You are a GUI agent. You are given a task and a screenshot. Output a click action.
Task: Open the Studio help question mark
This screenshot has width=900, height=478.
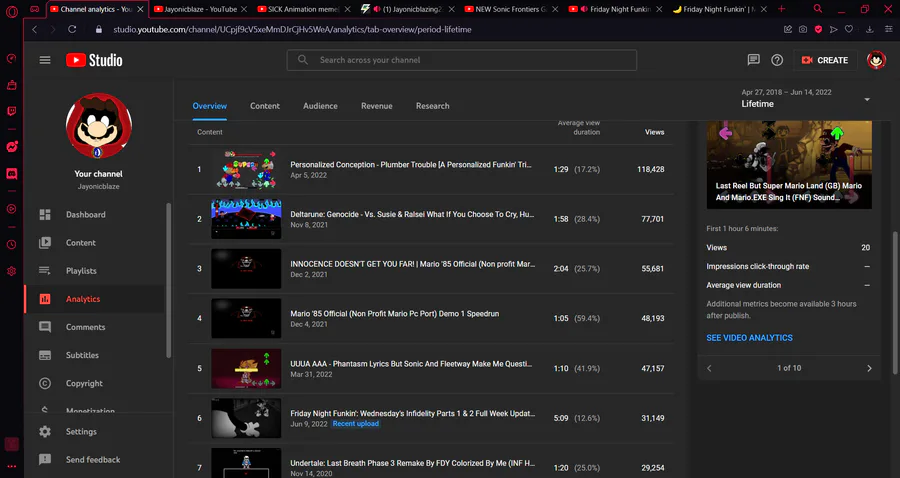point(777,60)
